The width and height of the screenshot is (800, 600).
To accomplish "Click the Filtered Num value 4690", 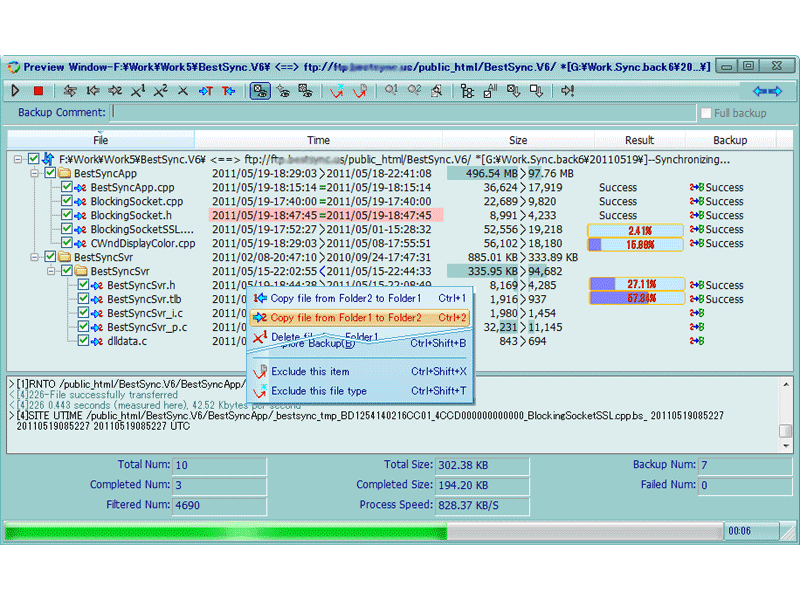I will coord(220,505).
